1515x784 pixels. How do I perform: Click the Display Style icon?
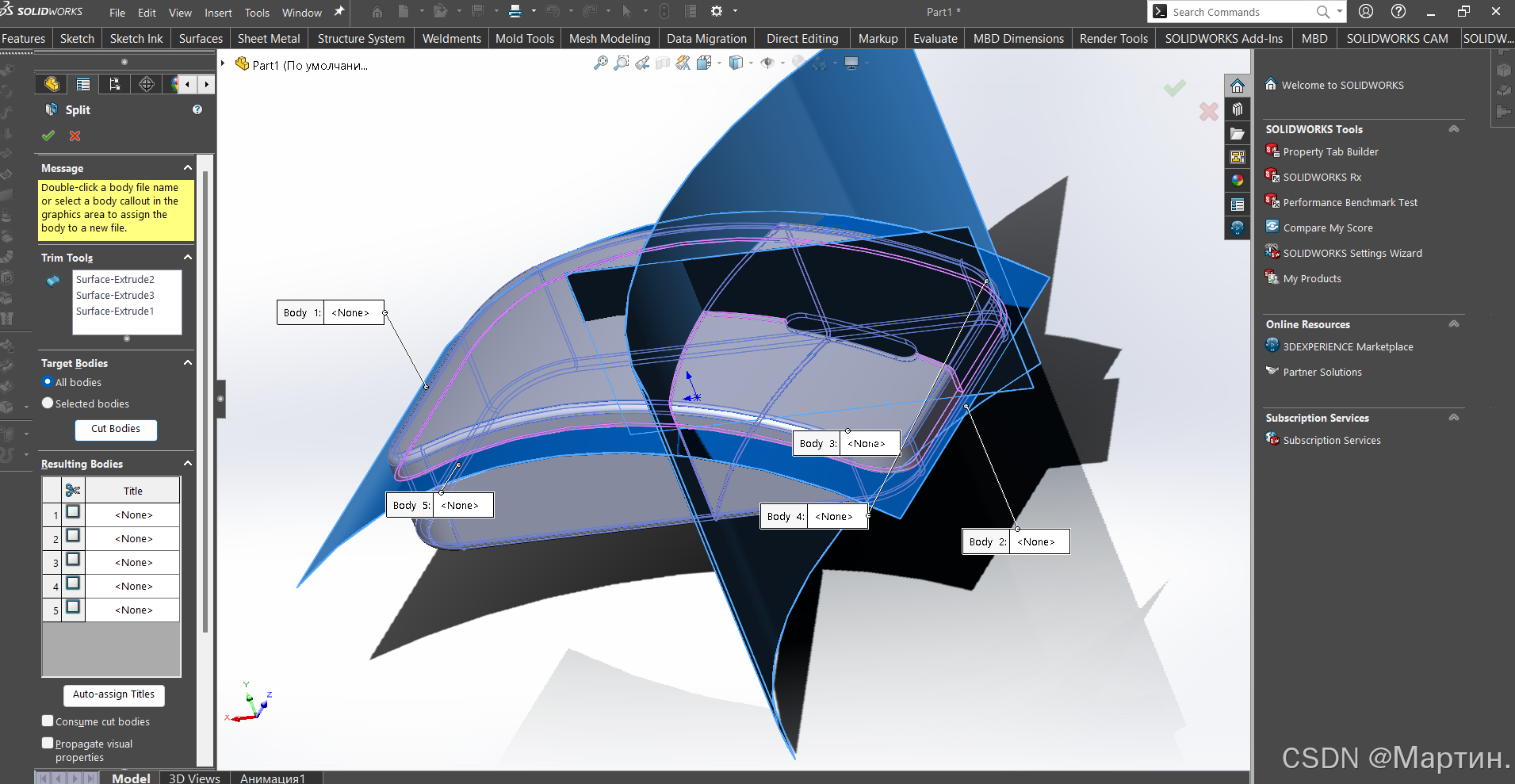click(x=736, y=63)
